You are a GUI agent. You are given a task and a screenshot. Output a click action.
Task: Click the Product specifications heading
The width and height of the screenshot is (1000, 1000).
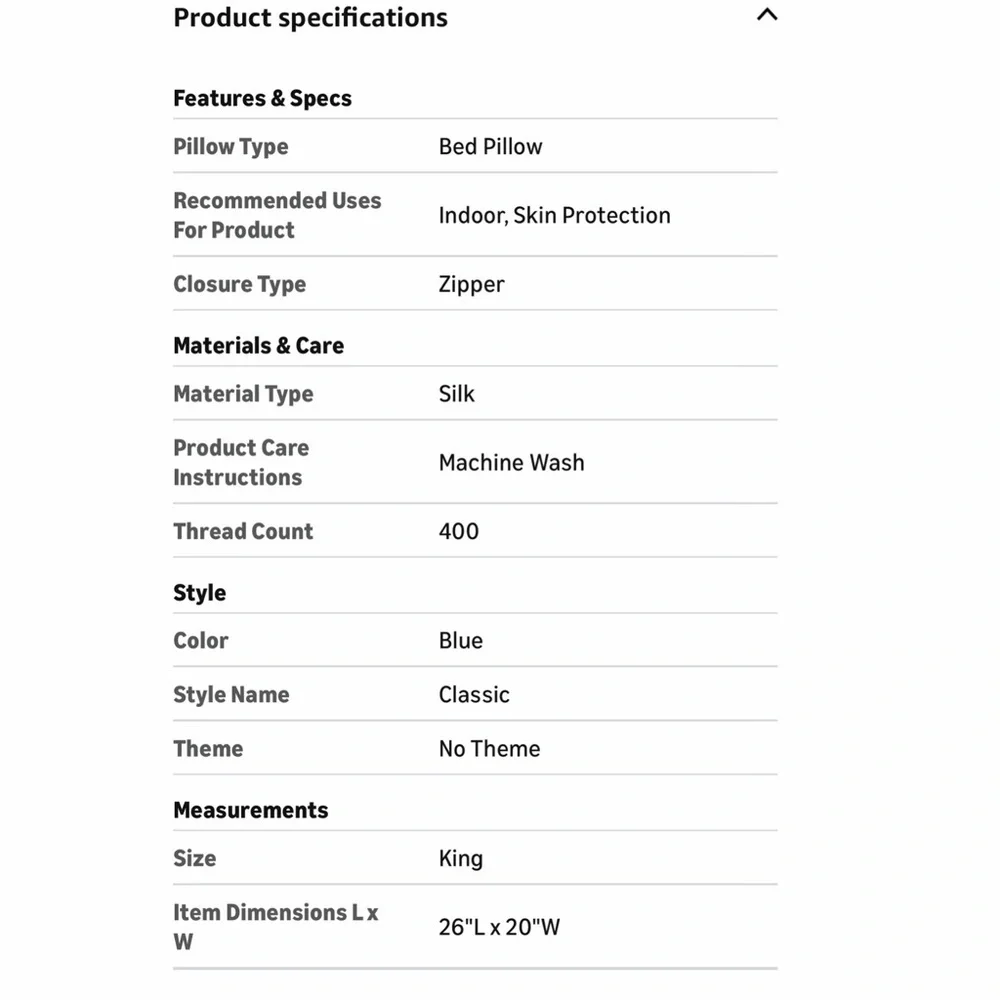click(311, 18)
